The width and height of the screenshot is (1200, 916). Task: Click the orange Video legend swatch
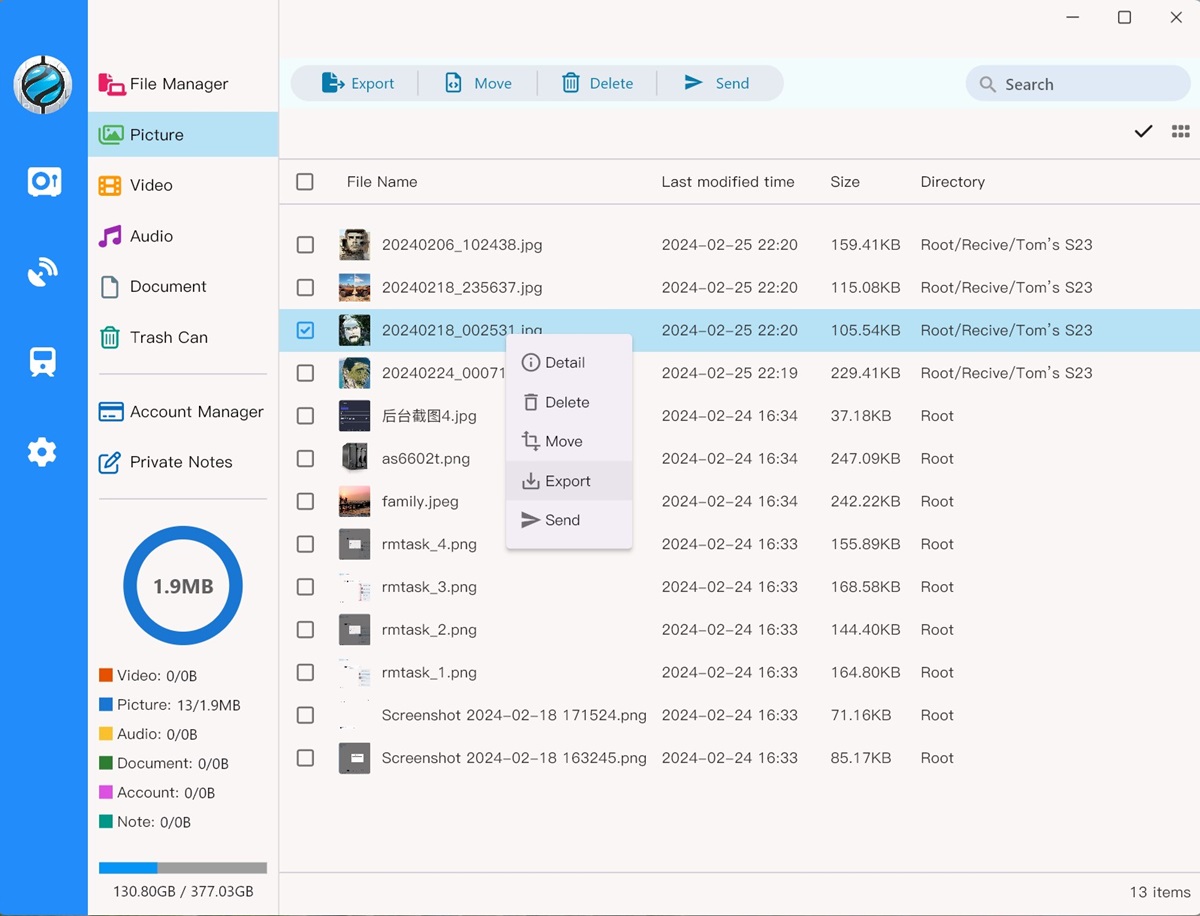(105, 676)
